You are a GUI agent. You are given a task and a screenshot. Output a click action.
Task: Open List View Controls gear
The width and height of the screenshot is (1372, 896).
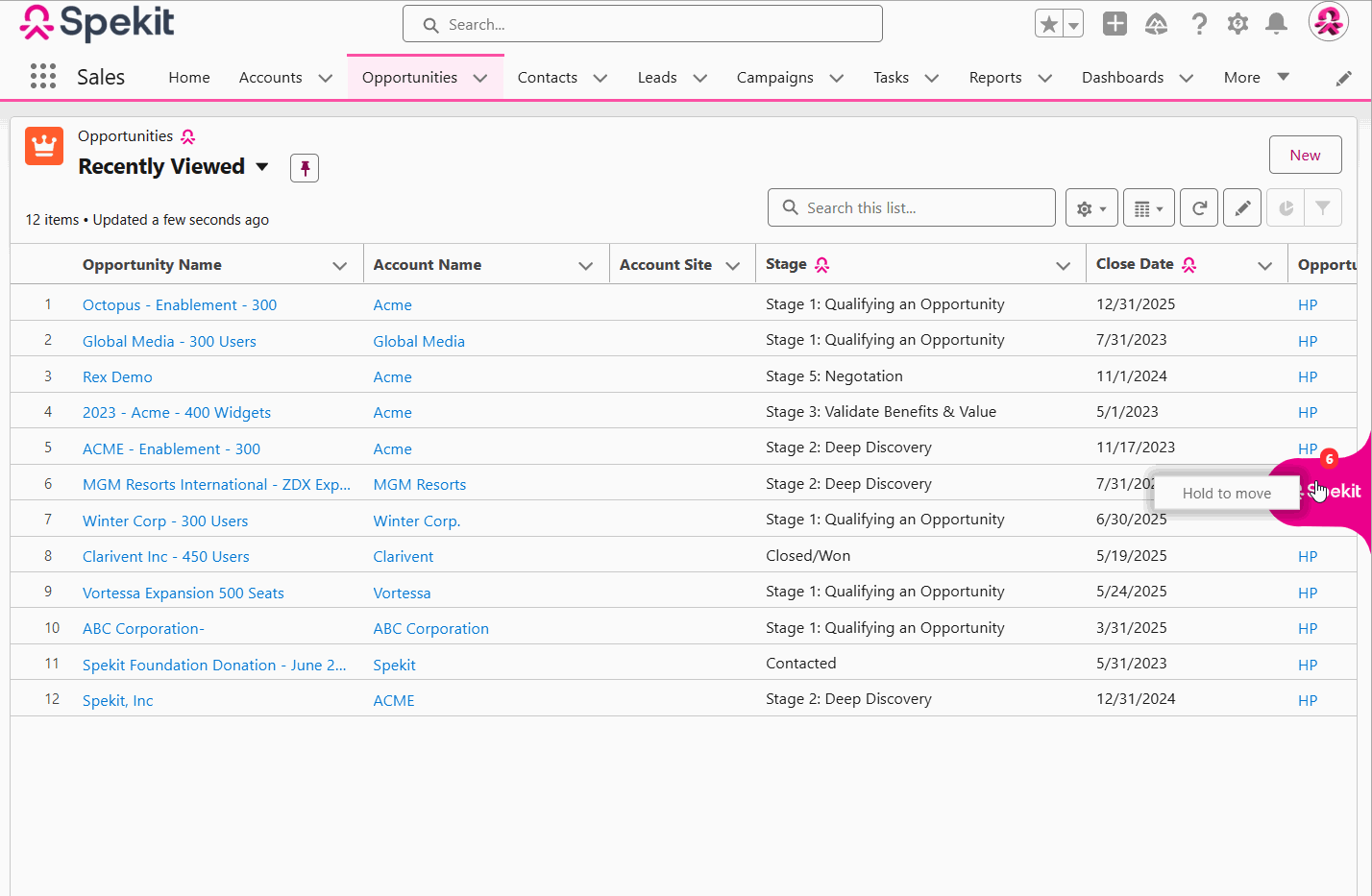click(1091, 207)
